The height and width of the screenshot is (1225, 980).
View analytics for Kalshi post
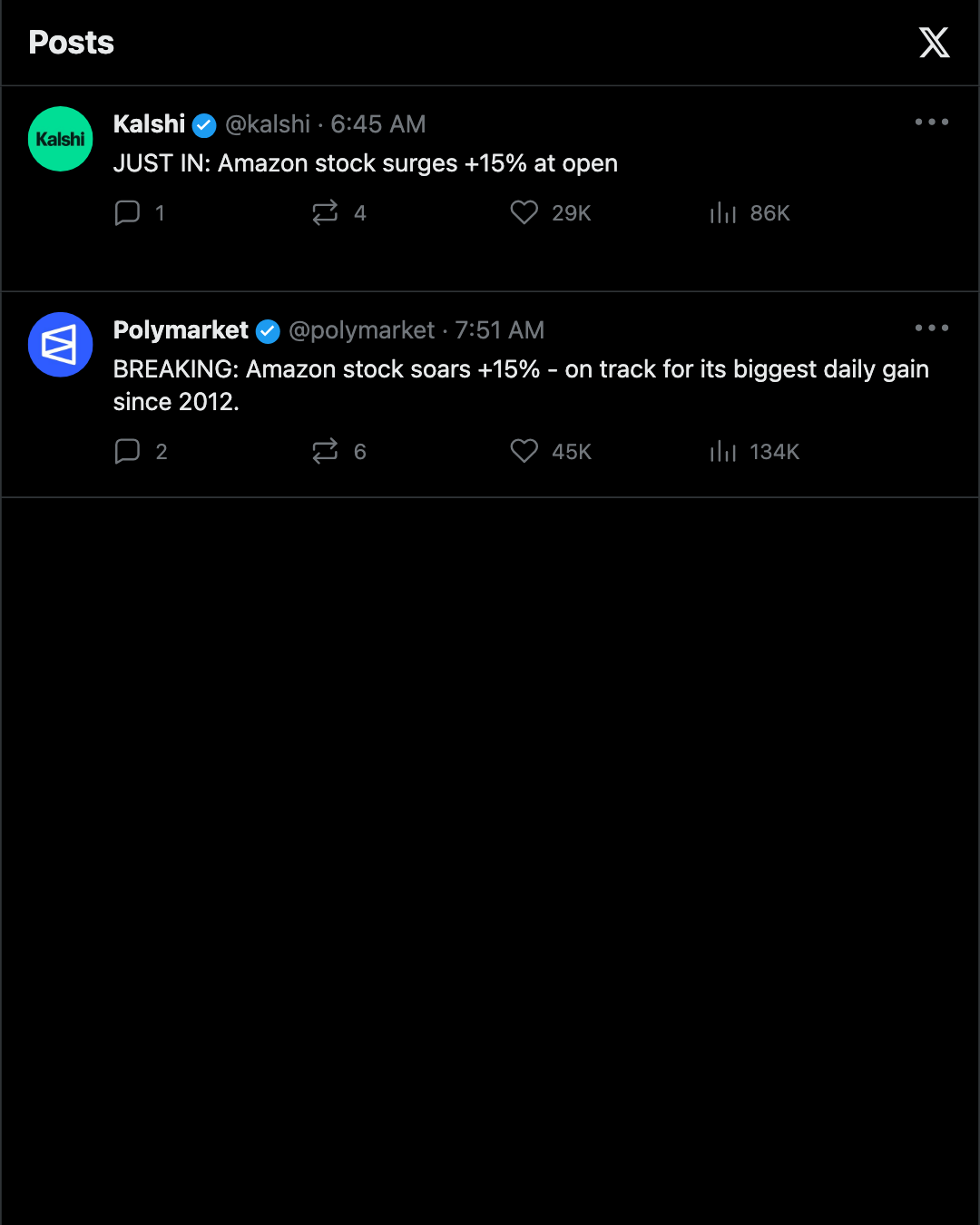[x=723, y=212]
